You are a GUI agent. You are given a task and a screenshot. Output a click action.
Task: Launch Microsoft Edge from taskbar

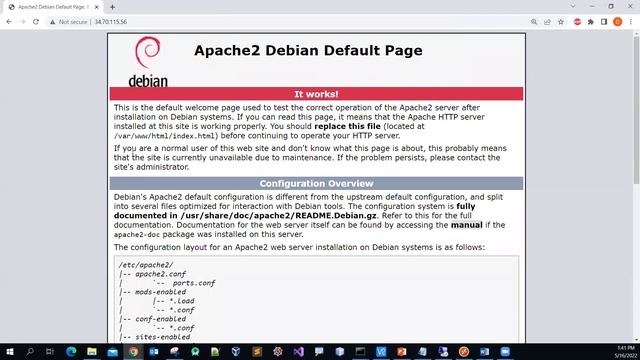point(71,351)
